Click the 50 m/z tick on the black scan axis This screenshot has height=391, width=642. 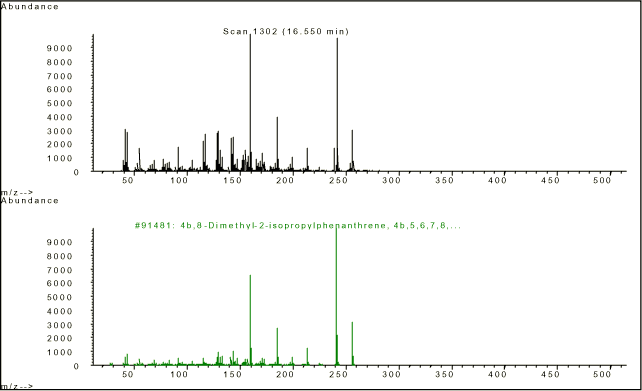pyautogui.click(x=129, y=180)
